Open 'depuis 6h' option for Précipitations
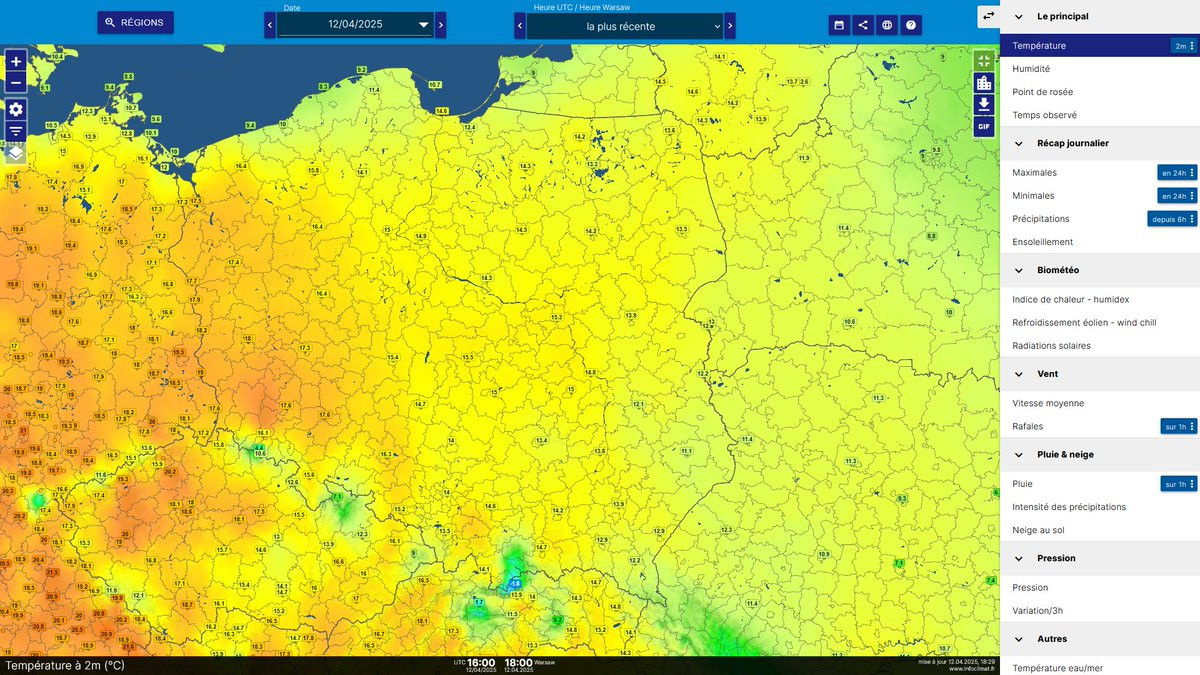Screen dimensions: 1200x675 pyautogui.click(x=1172, y=219)
